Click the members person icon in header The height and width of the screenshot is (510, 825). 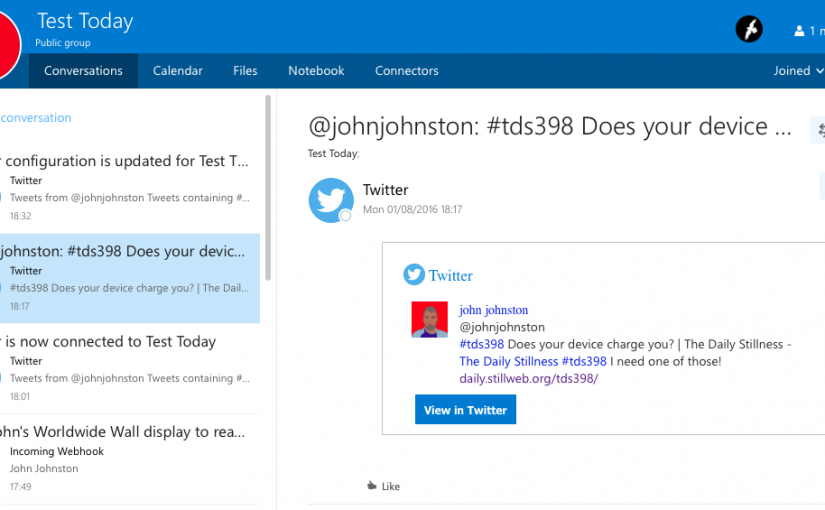pyautogui.click(x=799, y=31)
